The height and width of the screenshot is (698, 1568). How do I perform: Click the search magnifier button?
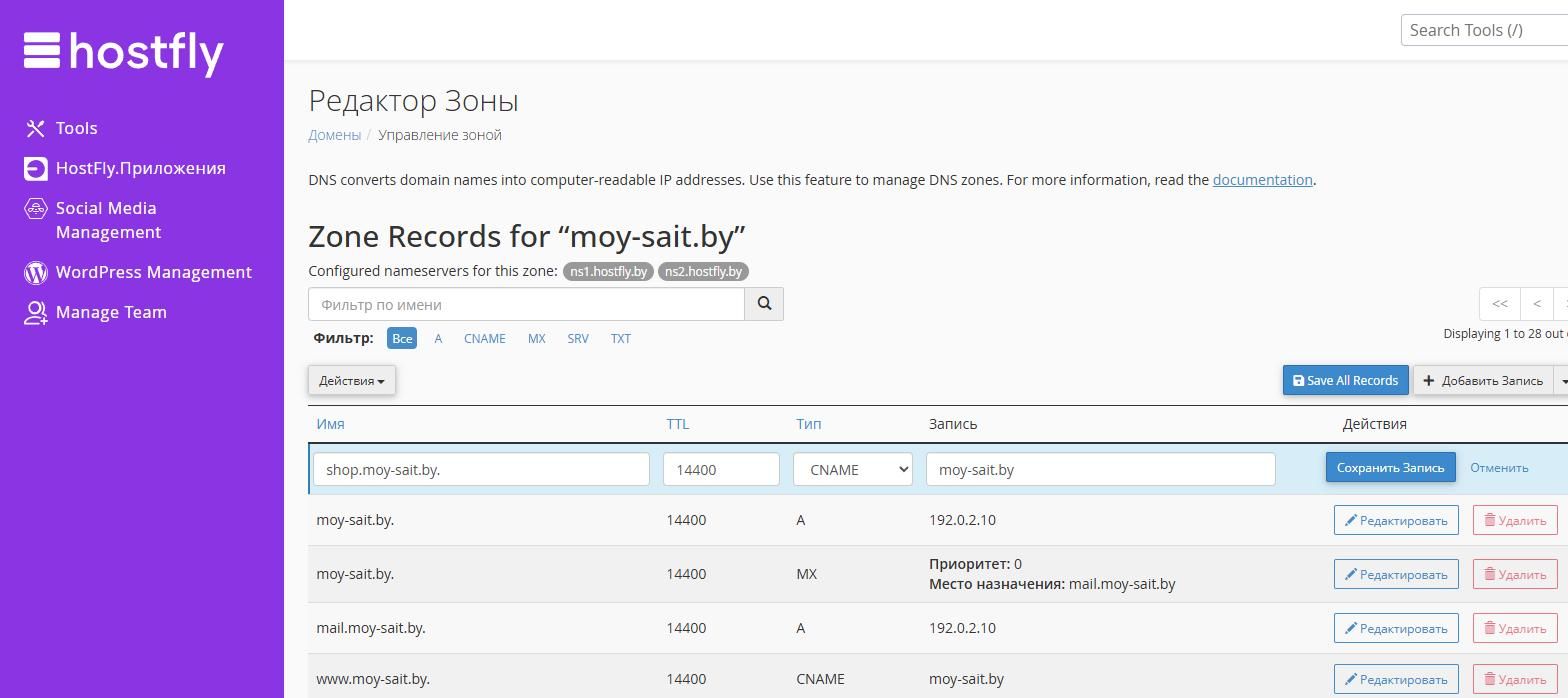764,304
